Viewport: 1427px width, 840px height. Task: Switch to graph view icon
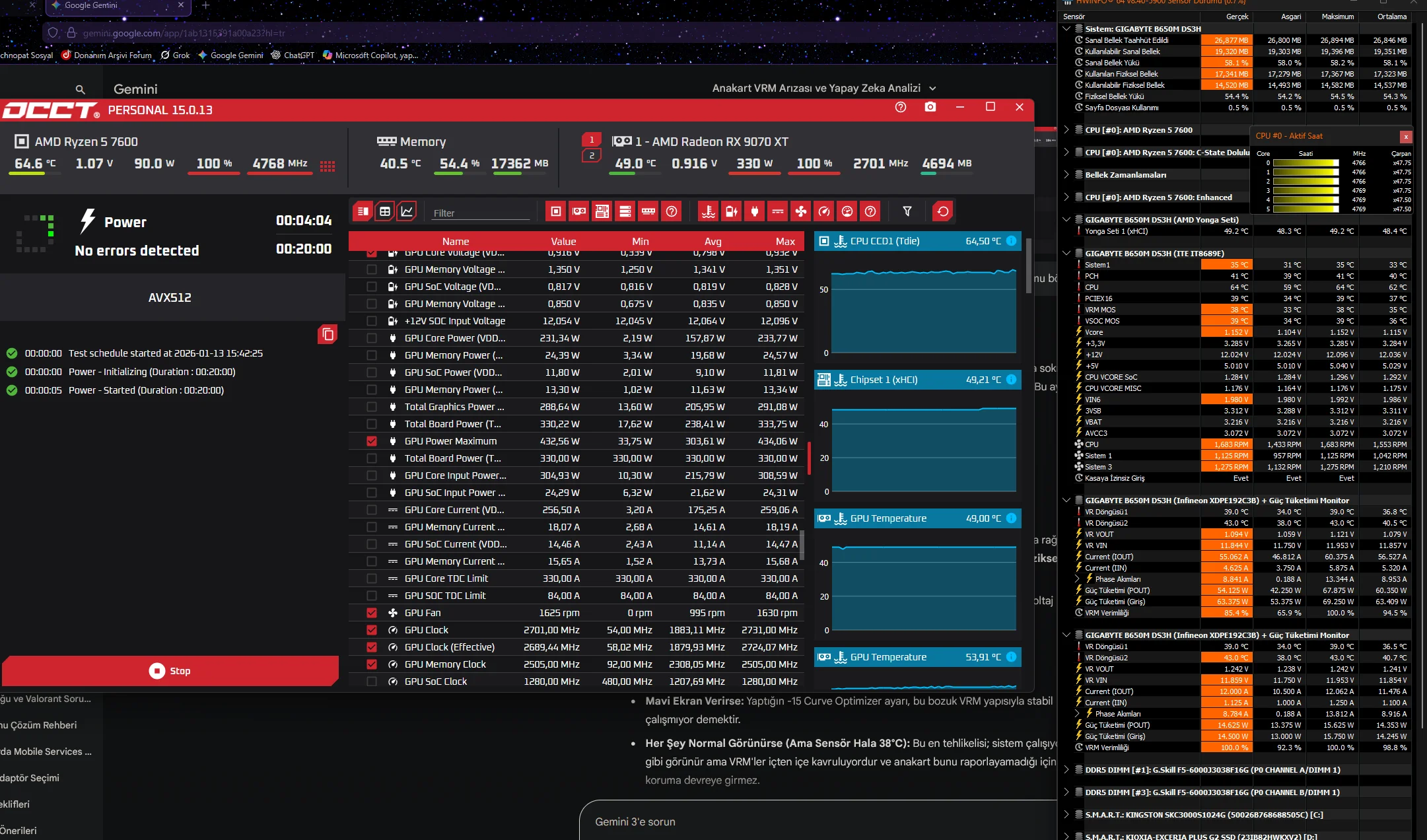[407, 211]
